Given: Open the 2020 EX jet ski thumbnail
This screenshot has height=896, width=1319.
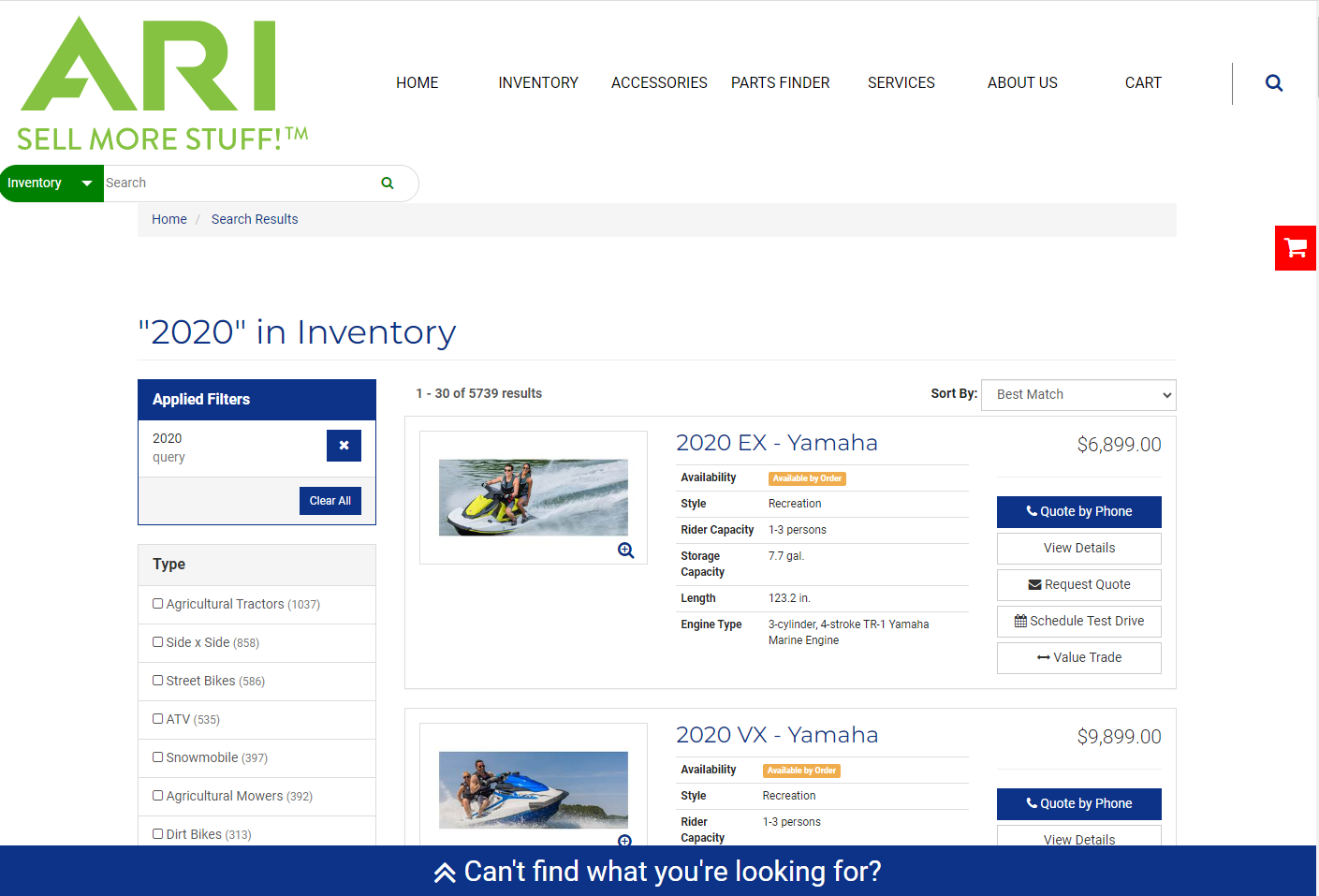Looking at the screenshot, I should [x=534, y=497].
